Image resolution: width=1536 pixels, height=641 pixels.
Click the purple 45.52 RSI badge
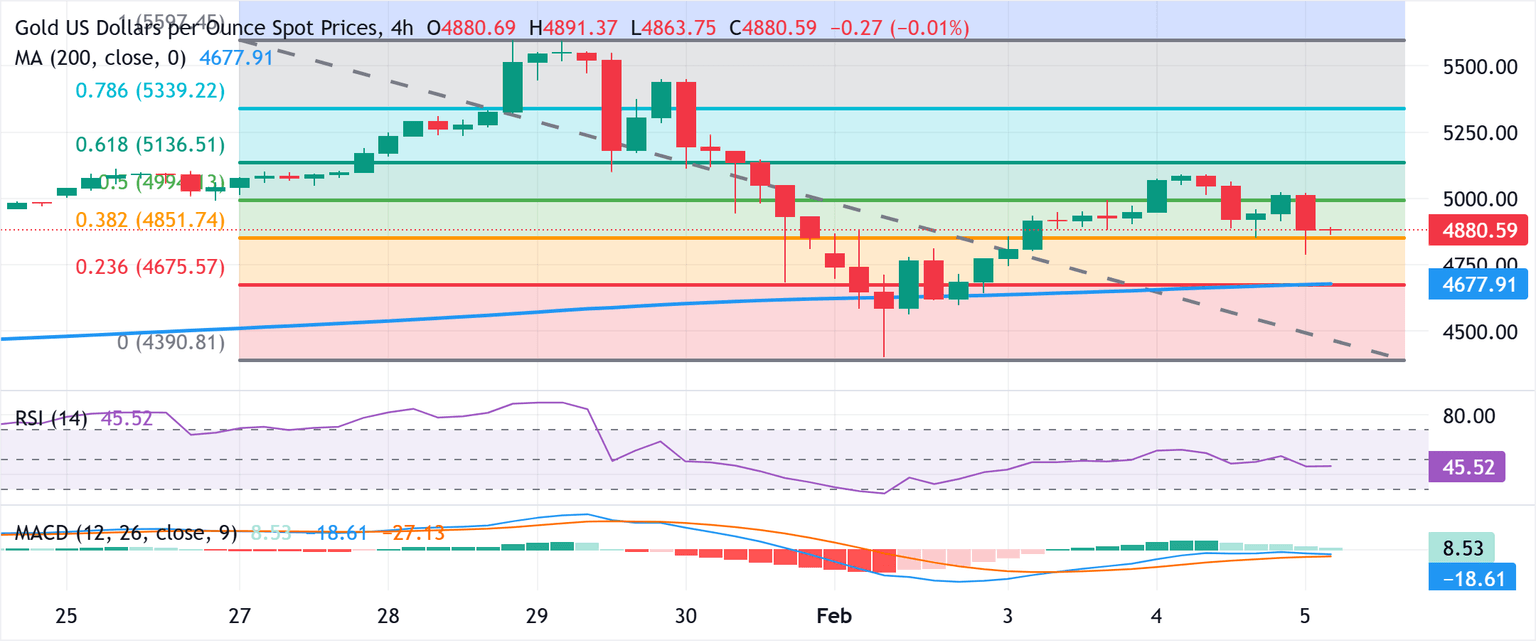(x=1470, y=467)
